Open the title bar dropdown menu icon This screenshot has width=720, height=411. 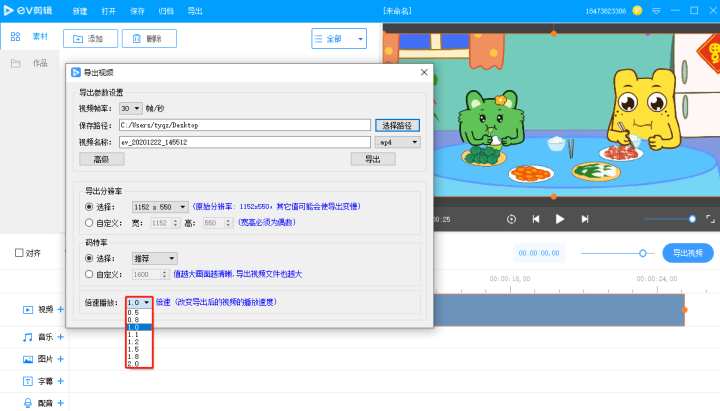point(656,11)
